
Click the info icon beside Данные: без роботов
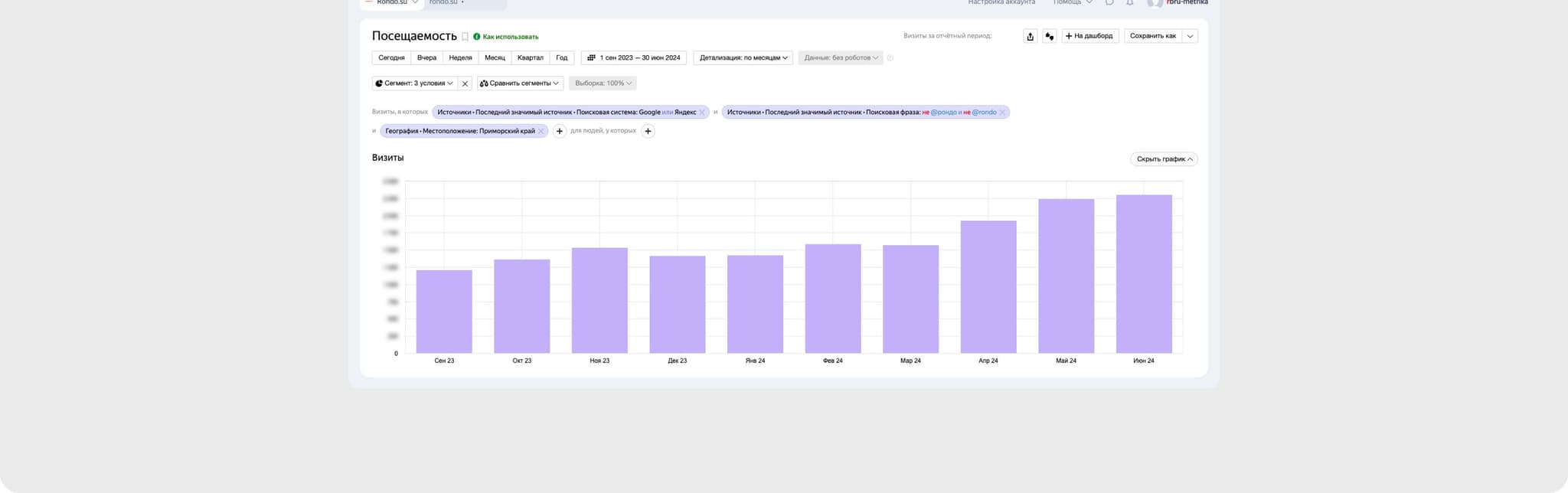click(x=890, y=58)
